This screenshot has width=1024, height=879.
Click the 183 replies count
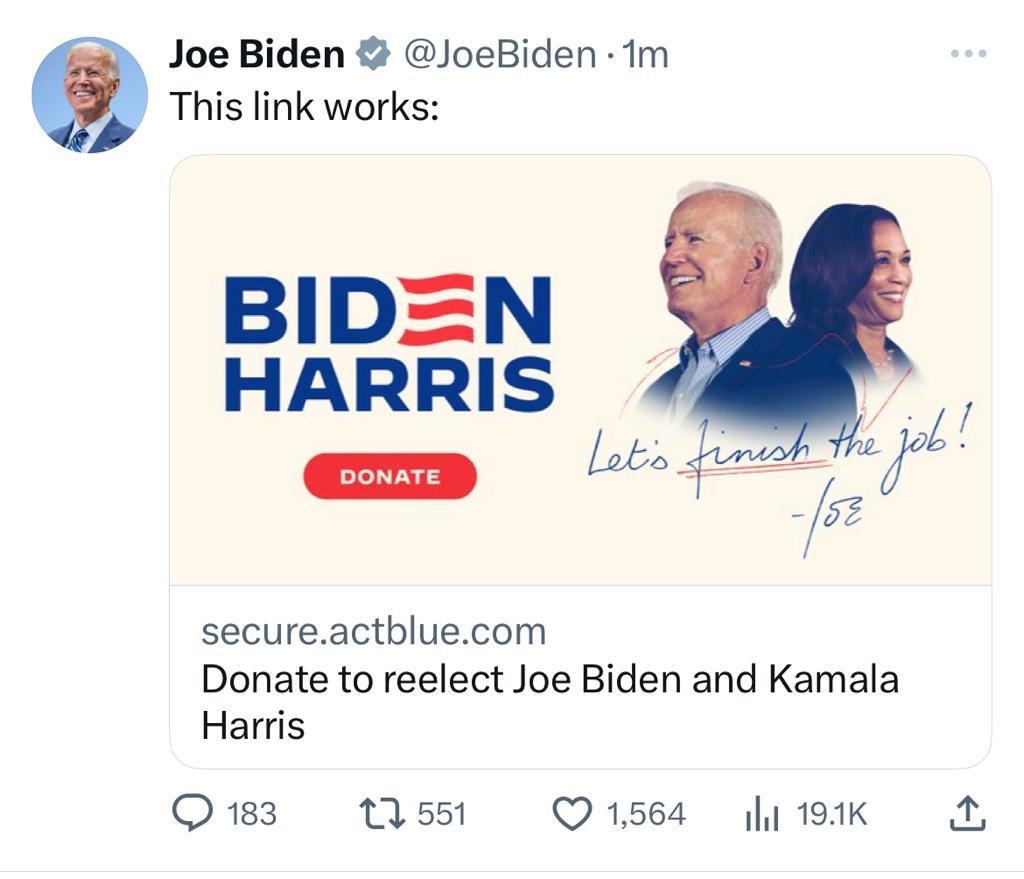tap(251, 816)
